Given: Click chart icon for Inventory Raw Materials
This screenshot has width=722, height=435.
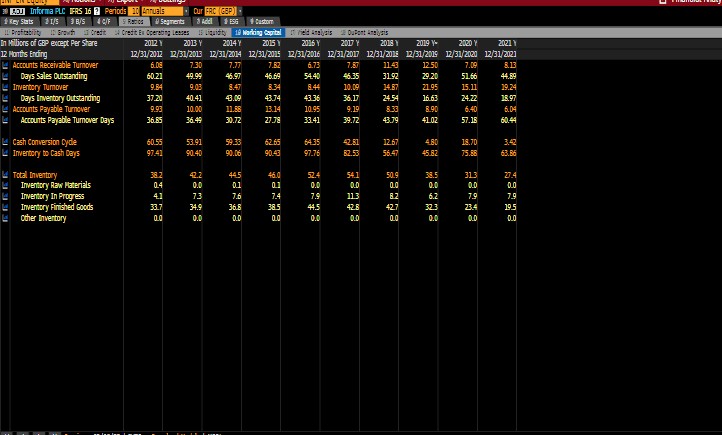Looking at the screenshot, I should point(5,186).
